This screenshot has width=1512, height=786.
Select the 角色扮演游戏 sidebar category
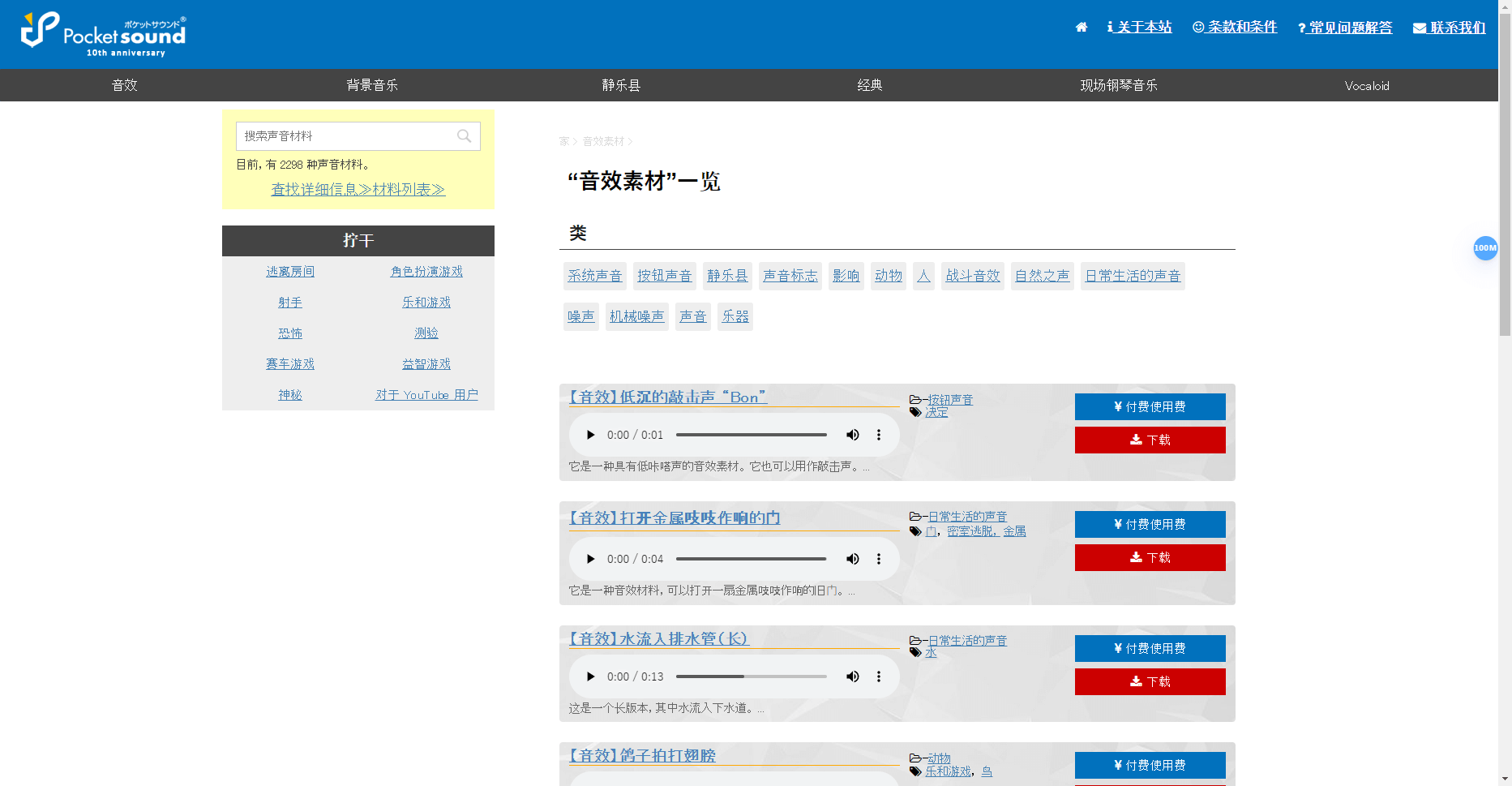tap(426, 272)
